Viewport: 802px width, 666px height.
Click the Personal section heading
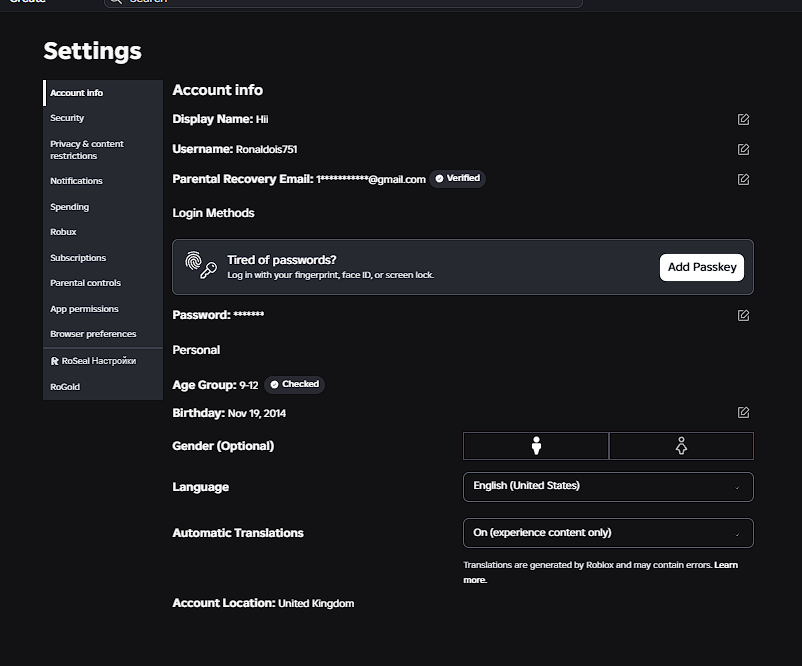click(196, 350)
